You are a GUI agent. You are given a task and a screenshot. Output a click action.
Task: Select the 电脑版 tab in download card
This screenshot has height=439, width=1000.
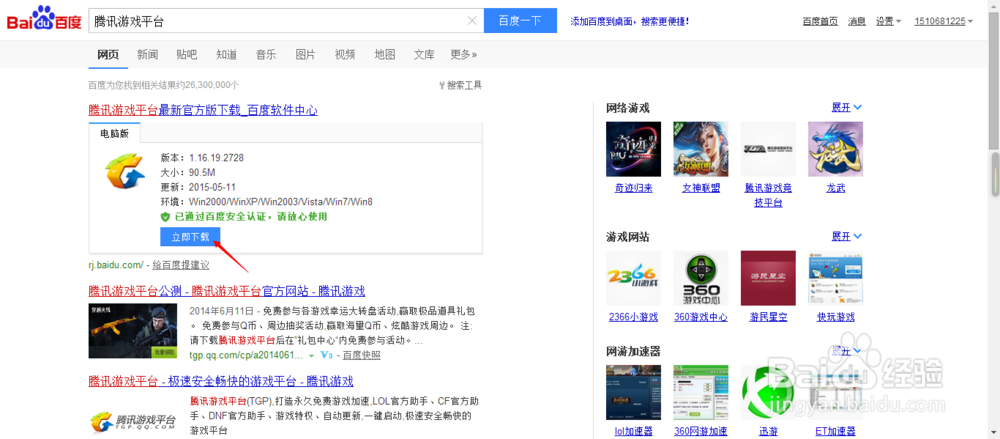click(x=115, y=133)
